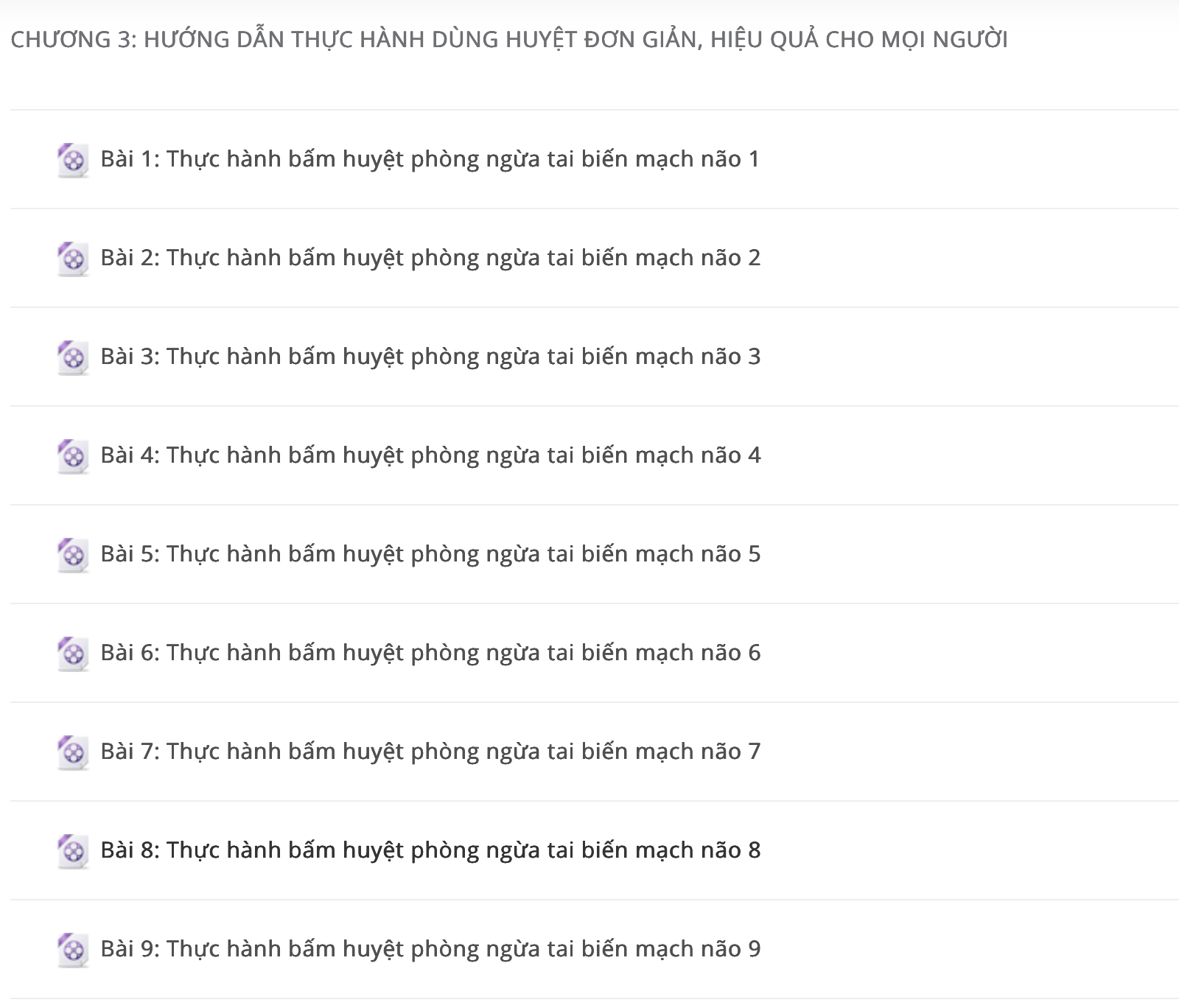Click the video icon beside Bài 2

pos(73,259)
